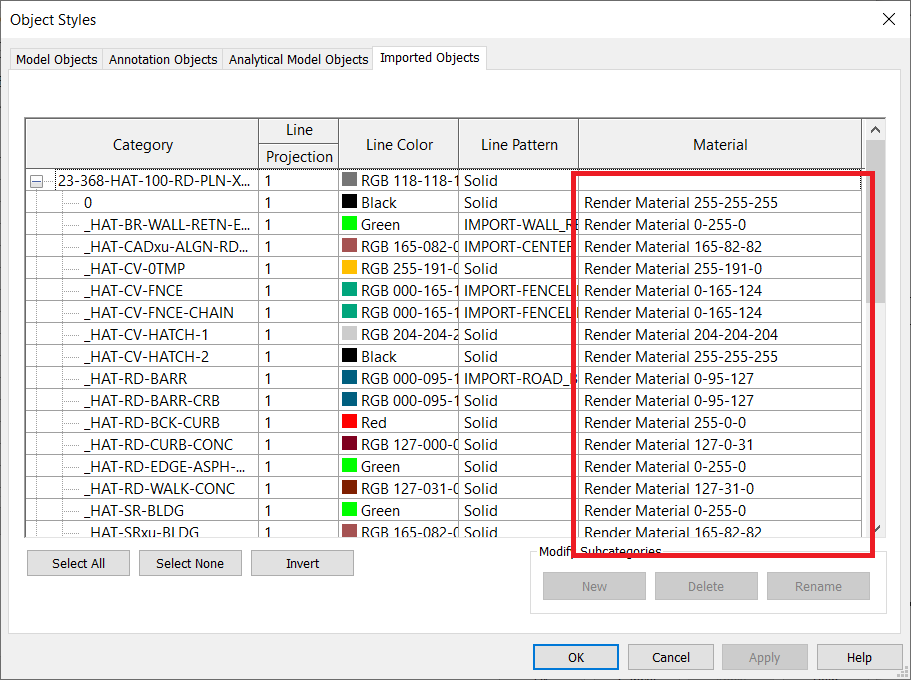
Task: Click Render Material 165-82-82 for _HAT-CADxu-ALGN-RD
Action: coord(720,247)
